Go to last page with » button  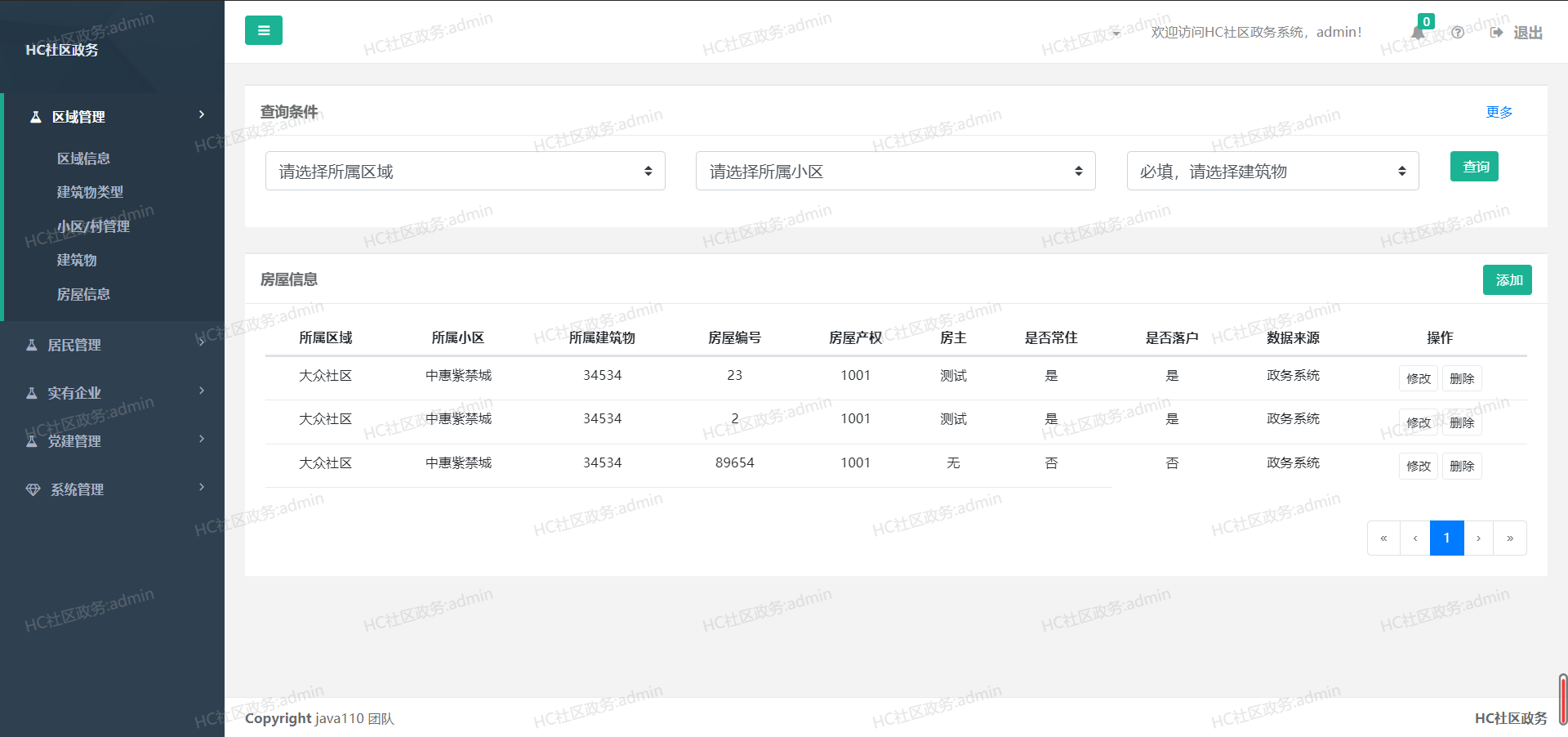point(1510,538)
